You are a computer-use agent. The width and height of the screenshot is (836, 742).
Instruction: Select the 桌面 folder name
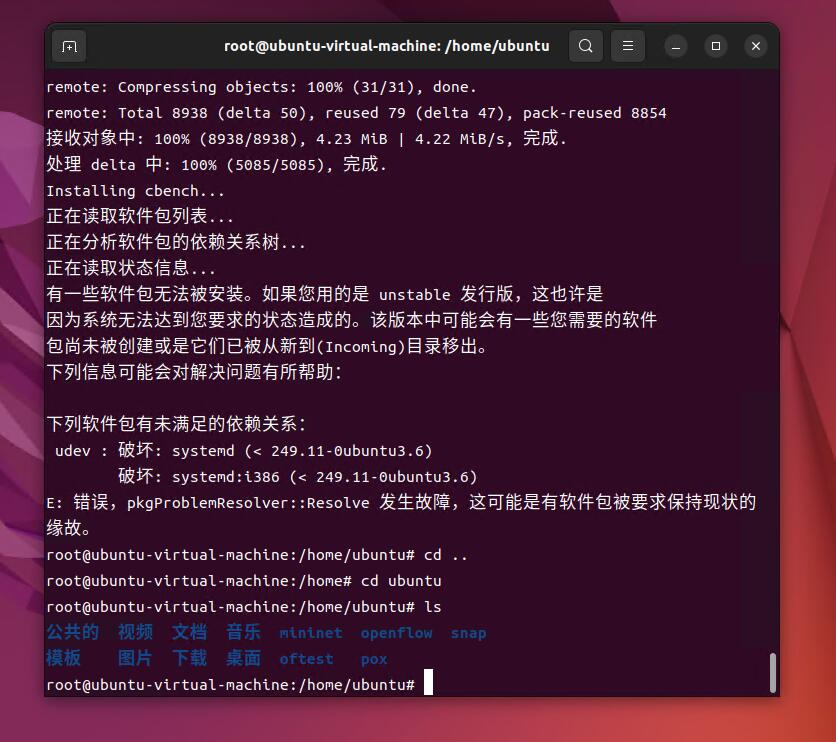click(x=243, y=658)
